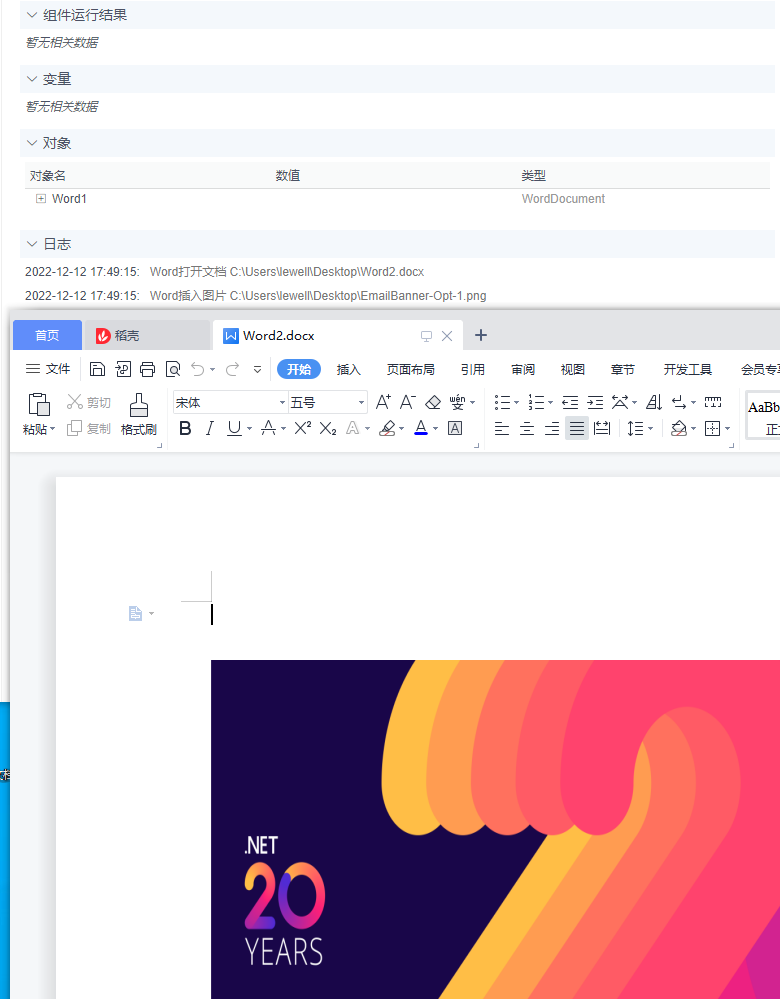Open the Paste (粘贴) dropdown arrow
The image size is (780, 999).
[52, 429]
